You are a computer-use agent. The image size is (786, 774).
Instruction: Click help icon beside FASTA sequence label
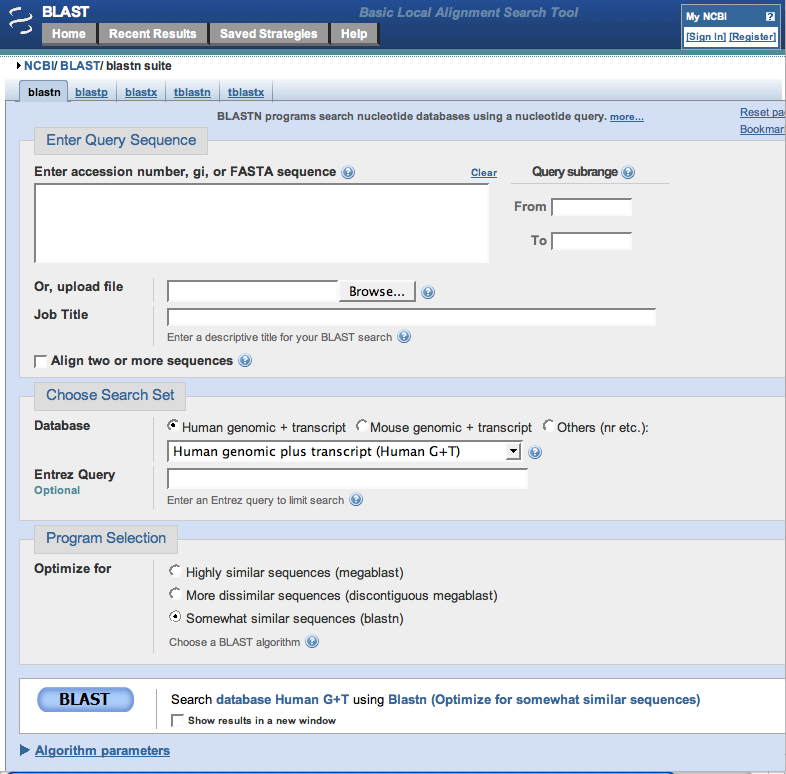tap(348, 172)
